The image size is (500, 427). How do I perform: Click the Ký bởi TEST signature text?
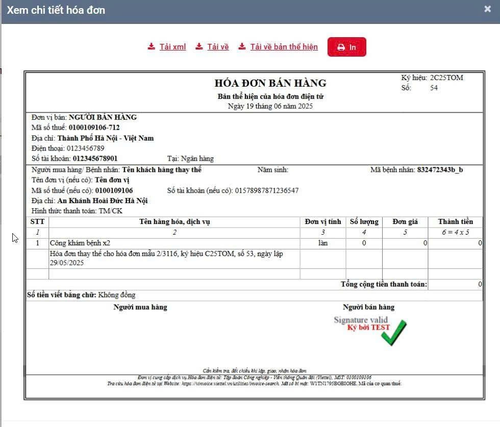pos(369,328)
